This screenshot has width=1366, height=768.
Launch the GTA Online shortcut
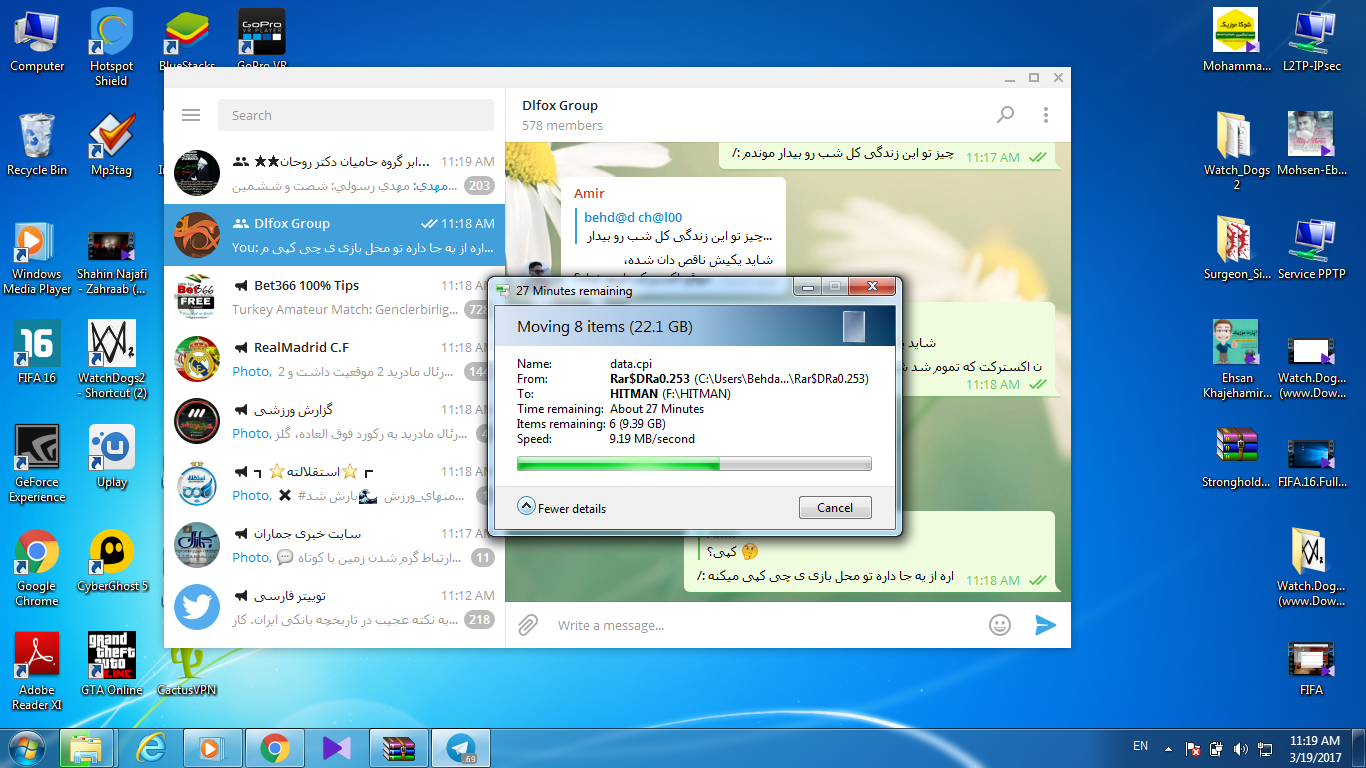pyautogui.click(x=111, y=664)
